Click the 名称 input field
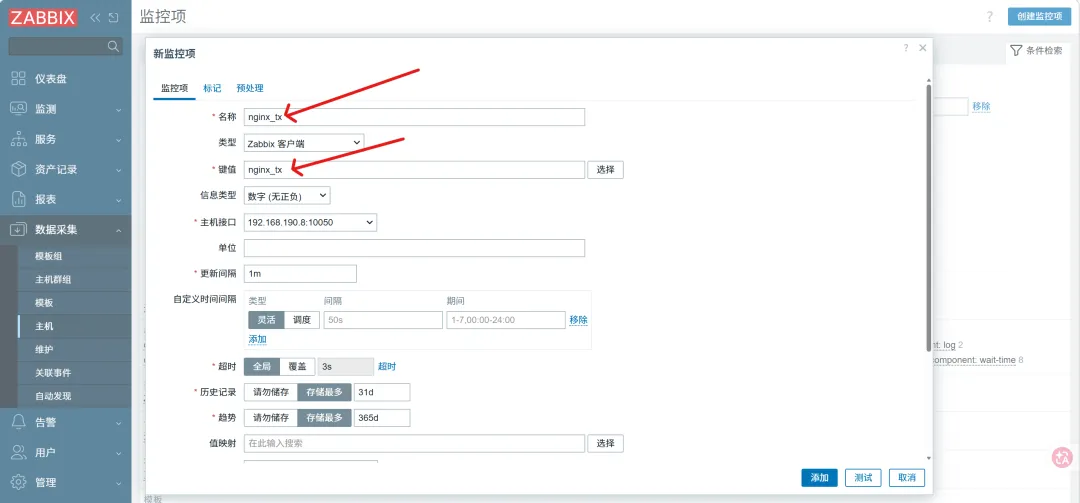This screenshot has width=1080, height=503. (415, 117)
